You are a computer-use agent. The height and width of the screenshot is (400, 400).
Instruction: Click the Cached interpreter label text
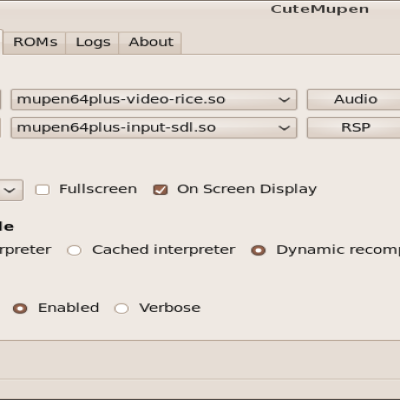164,250
